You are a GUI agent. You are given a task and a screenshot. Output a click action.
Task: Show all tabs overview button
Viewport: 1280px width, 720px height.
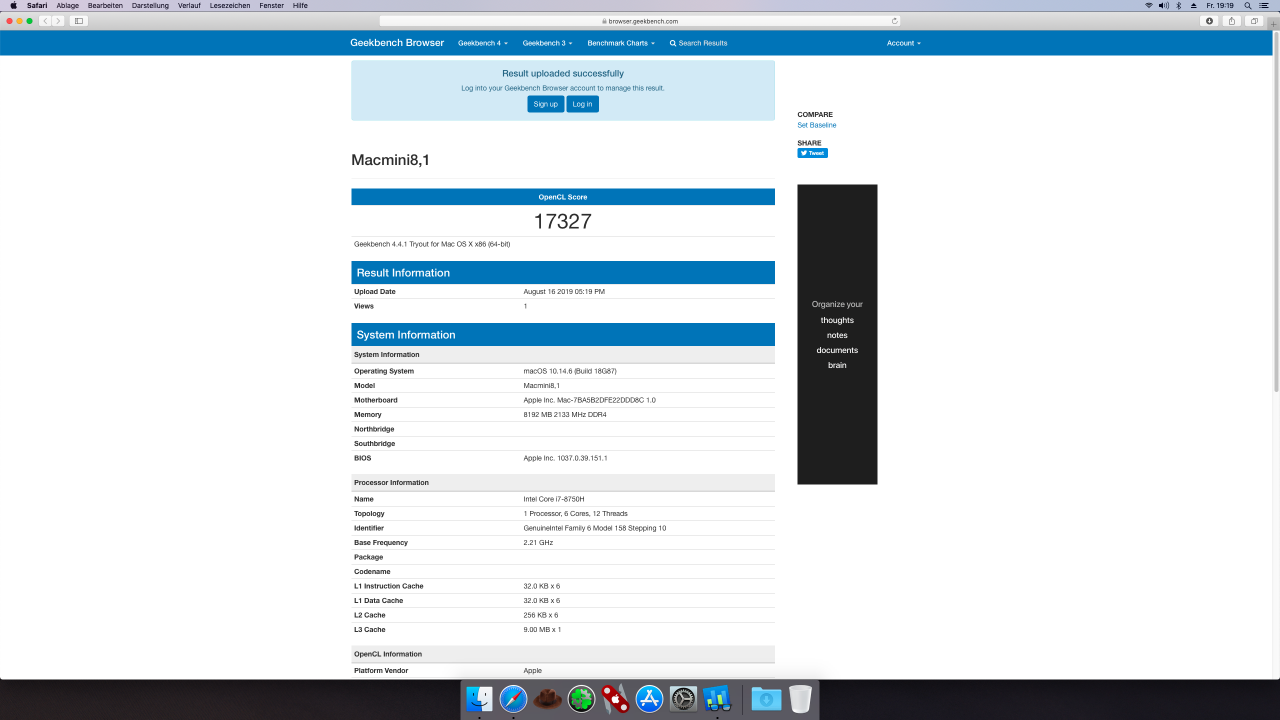pyautogui.click(x=1254, y=20)
